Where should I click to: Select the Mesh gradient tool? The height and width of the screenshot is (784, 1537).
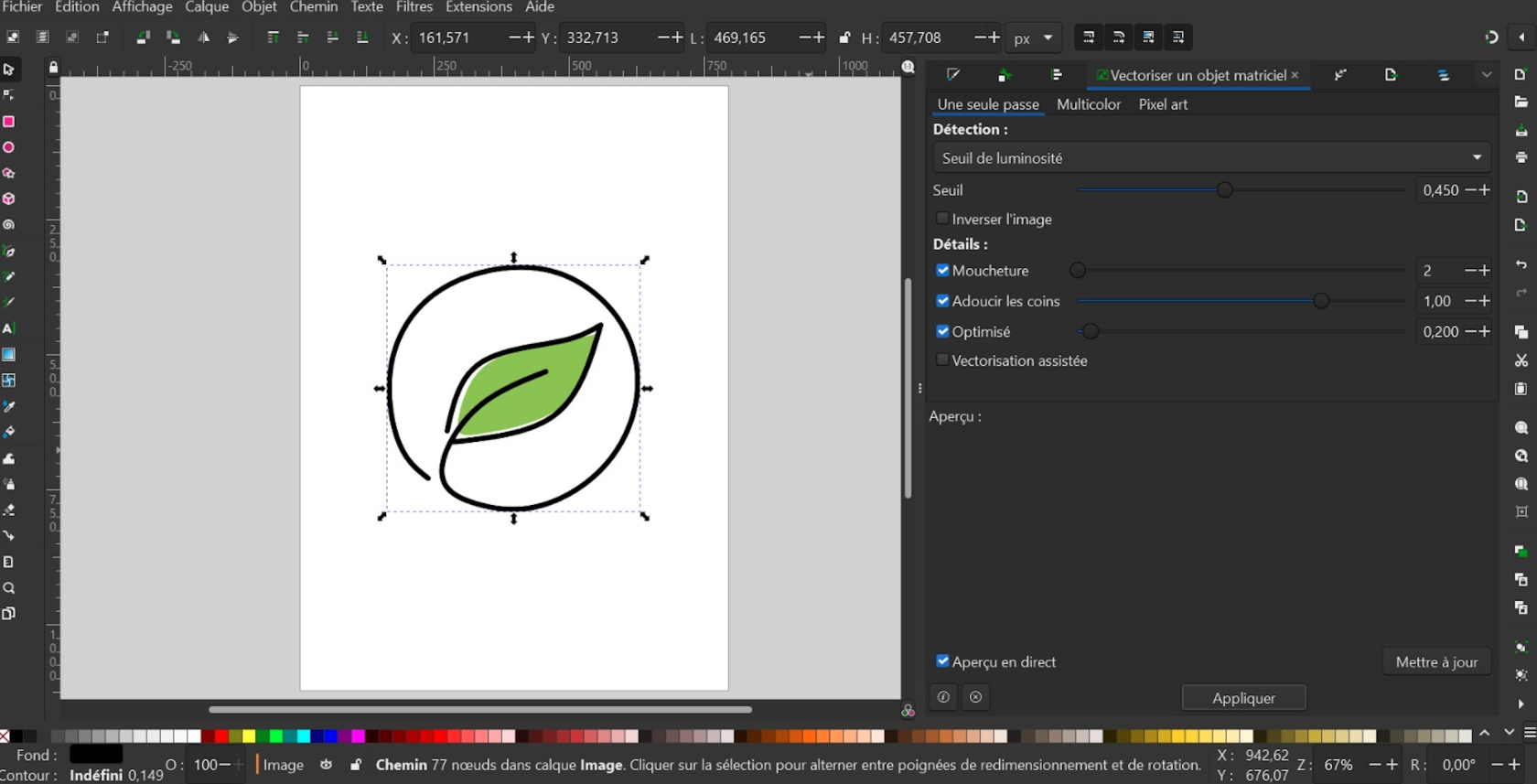tap(9, 380)
